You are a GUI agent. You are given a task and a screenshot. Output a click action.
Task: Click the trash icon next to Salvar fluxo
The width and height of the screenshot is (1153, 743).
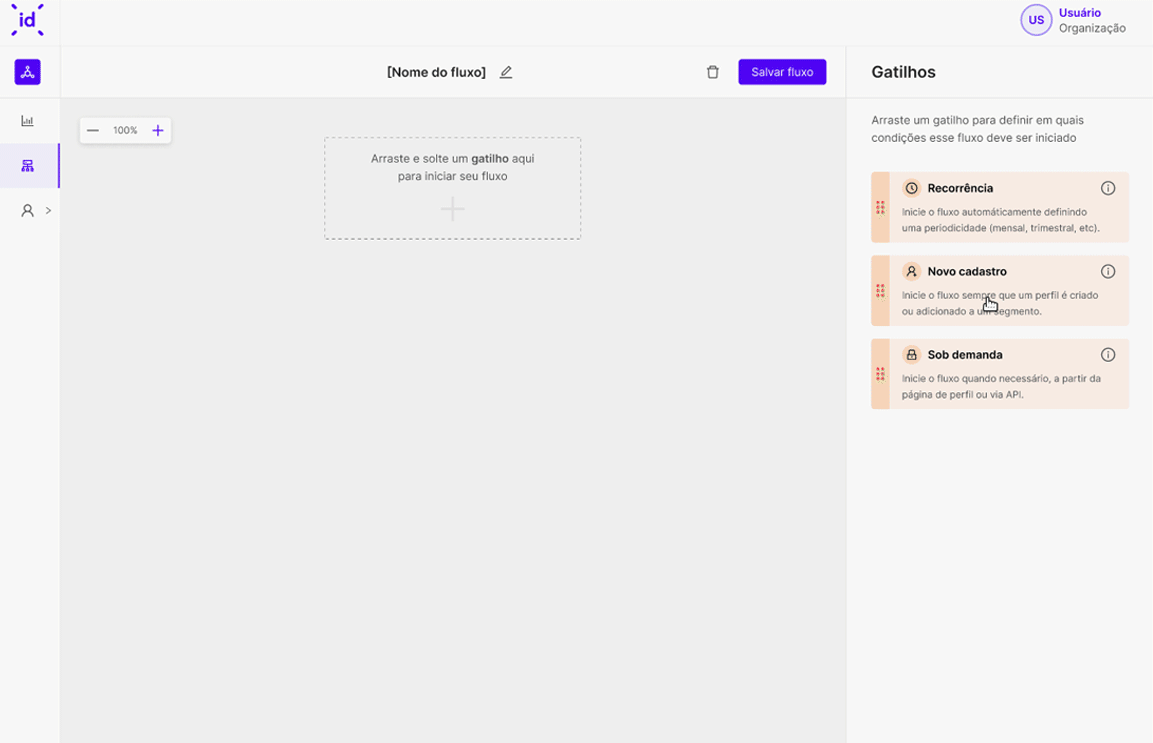click(712, 72)
